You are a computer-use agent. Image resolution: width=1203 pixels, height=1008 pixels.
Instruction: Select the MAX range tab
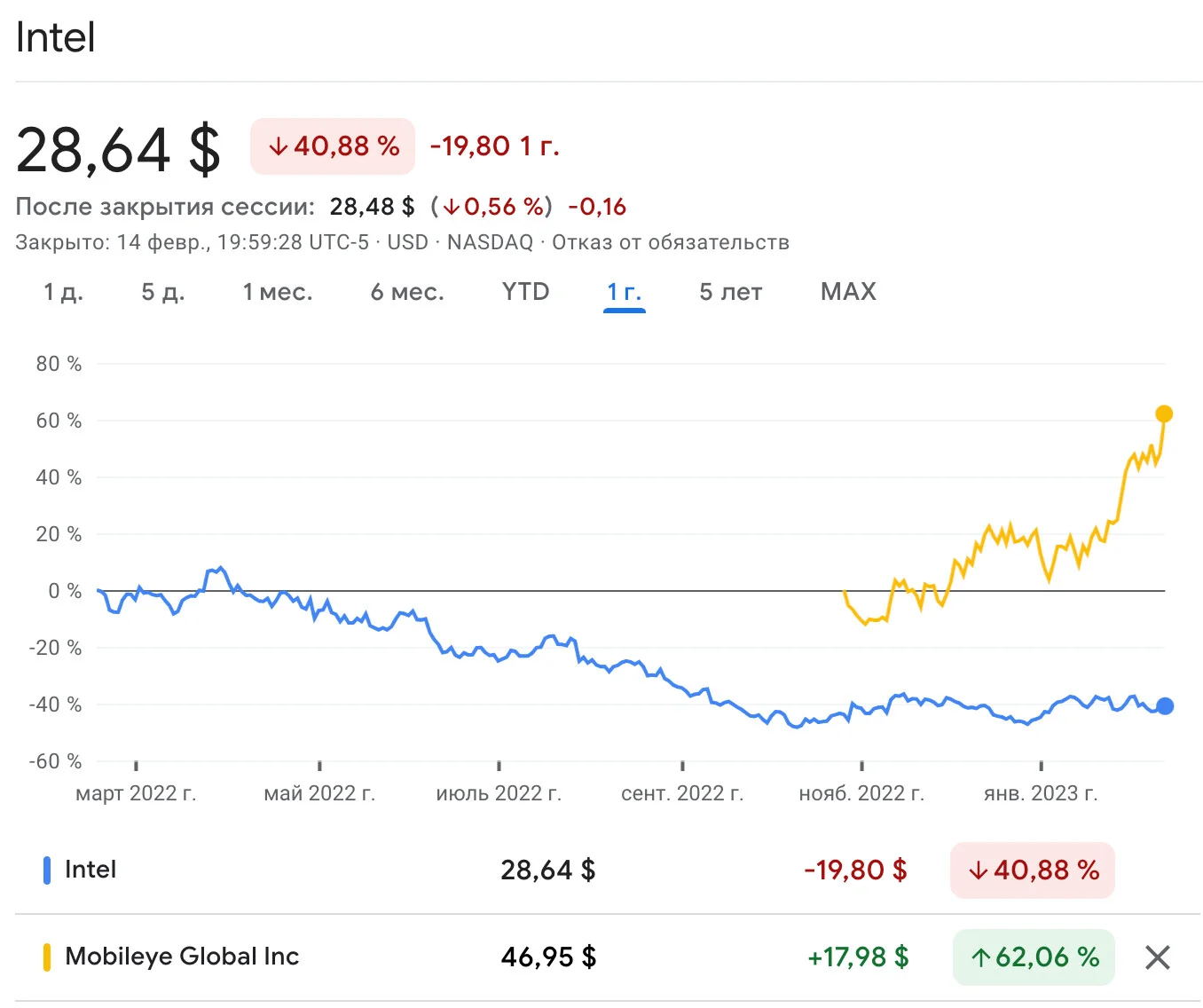848,292
